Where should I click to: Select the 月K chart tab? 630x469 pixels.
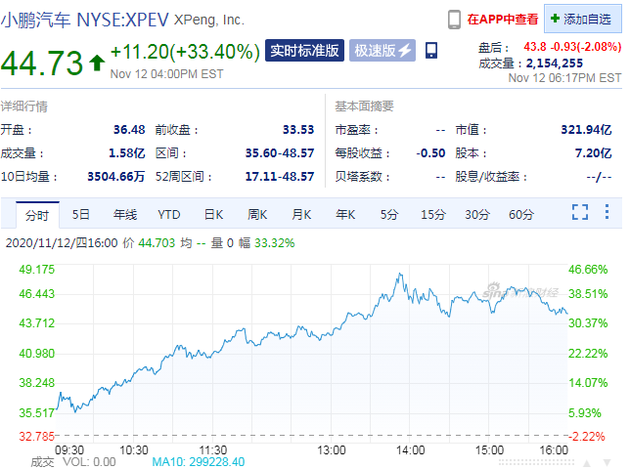(301, 215)
